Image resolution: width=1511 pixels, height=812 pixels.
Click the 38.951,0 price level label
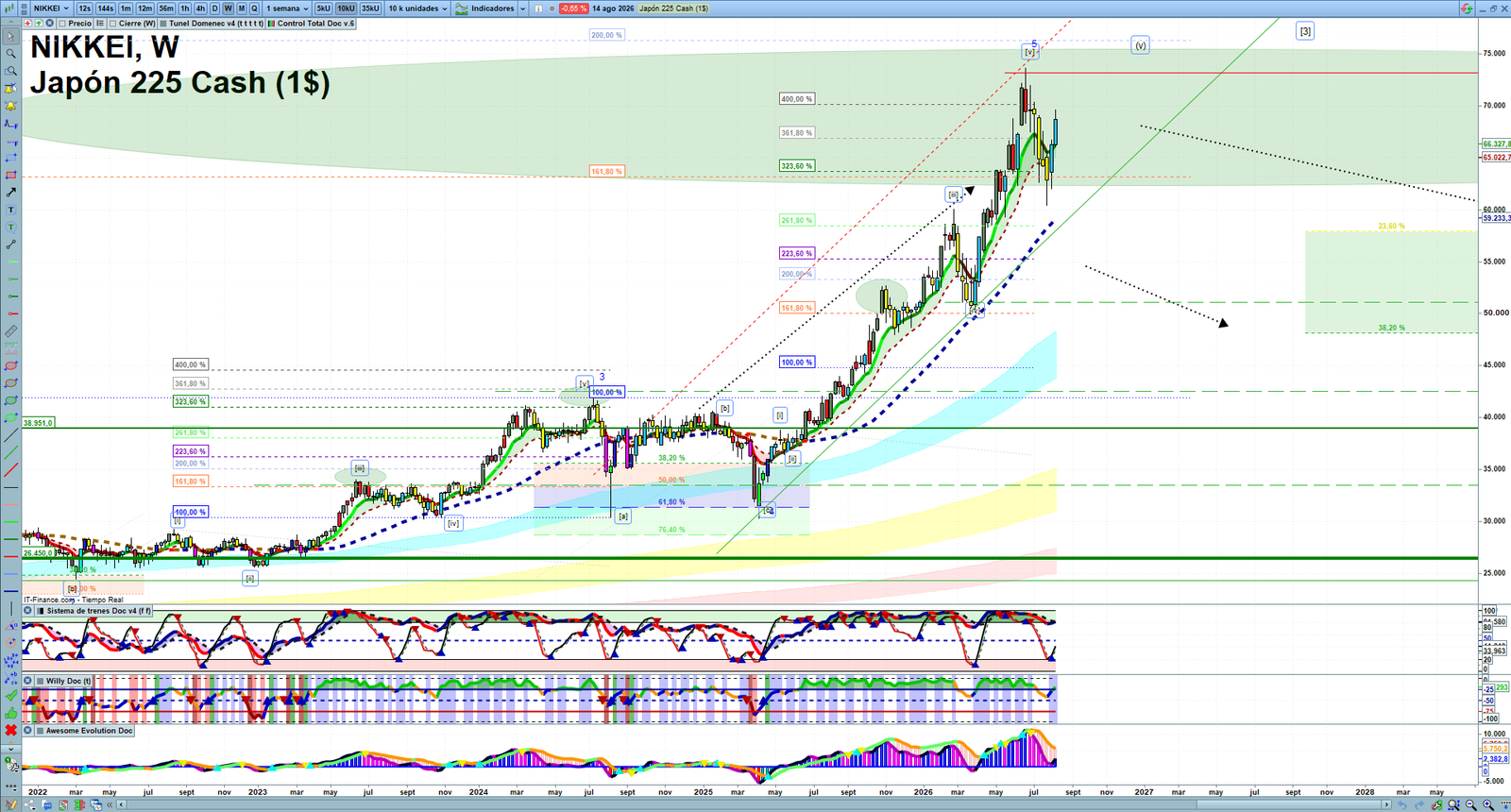pos(38,423)
